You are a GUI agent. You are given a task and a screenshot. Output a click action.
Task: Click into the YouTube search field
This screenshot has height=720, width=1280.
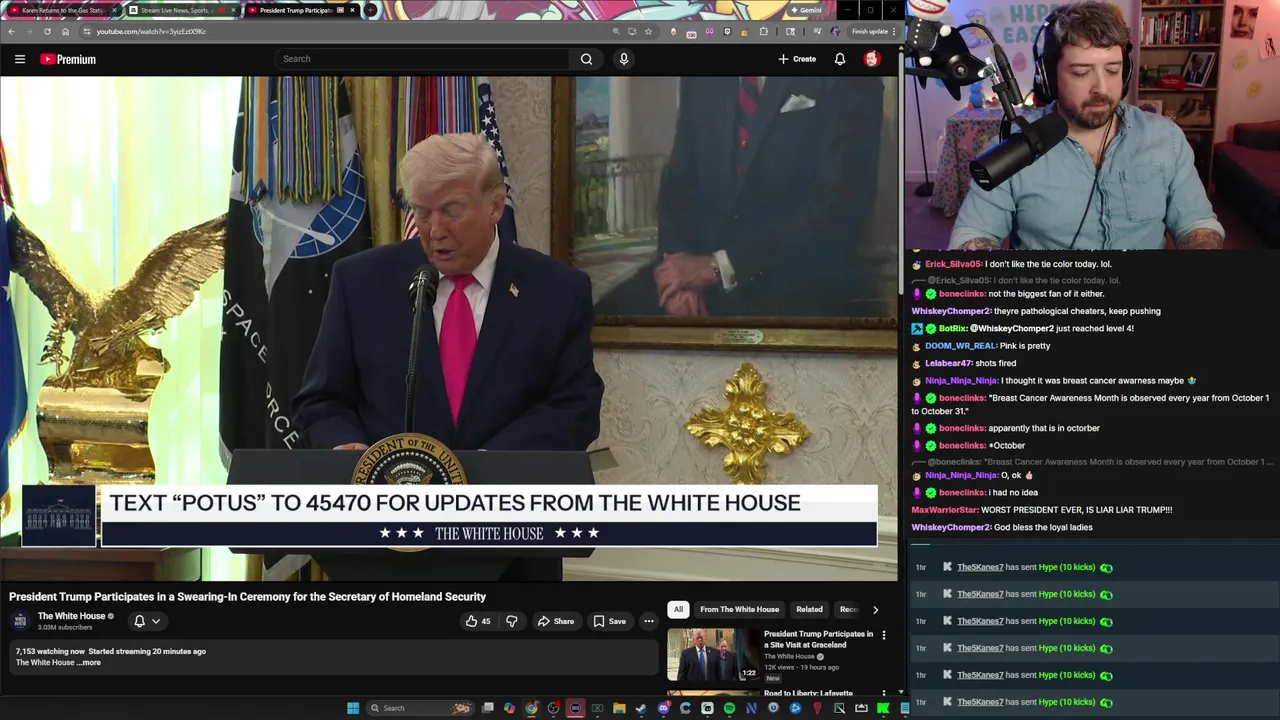(x=423, y=59)
